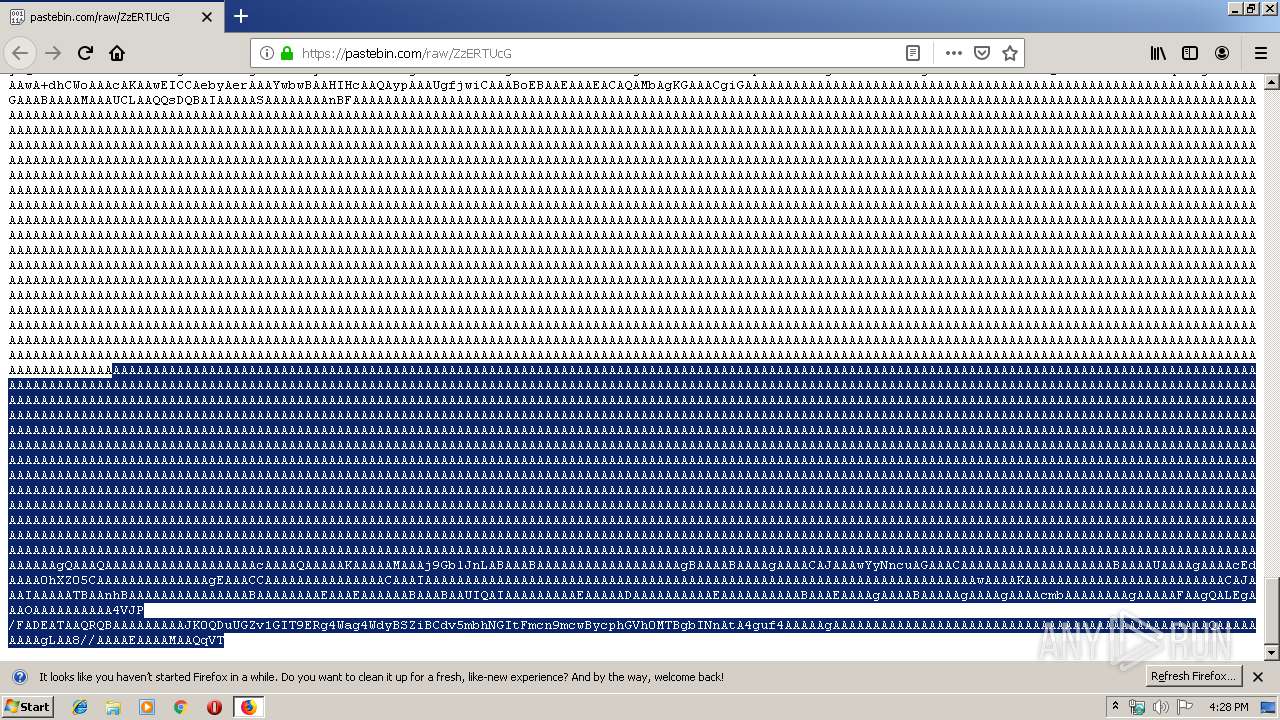This screenshot has height=720, width=1280.
Task: Show site information for pastebin.com
Action: click(x=267, y=53)
